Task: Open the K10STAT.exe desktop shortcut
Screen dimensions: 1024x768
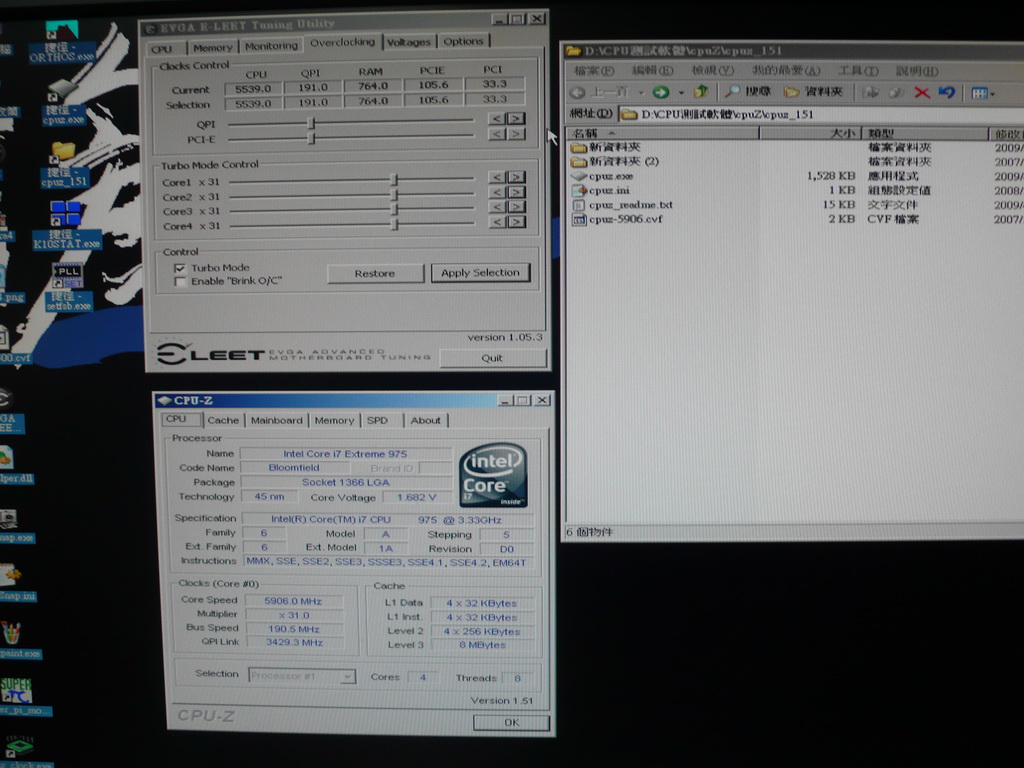Action: (x=66, y=215)
